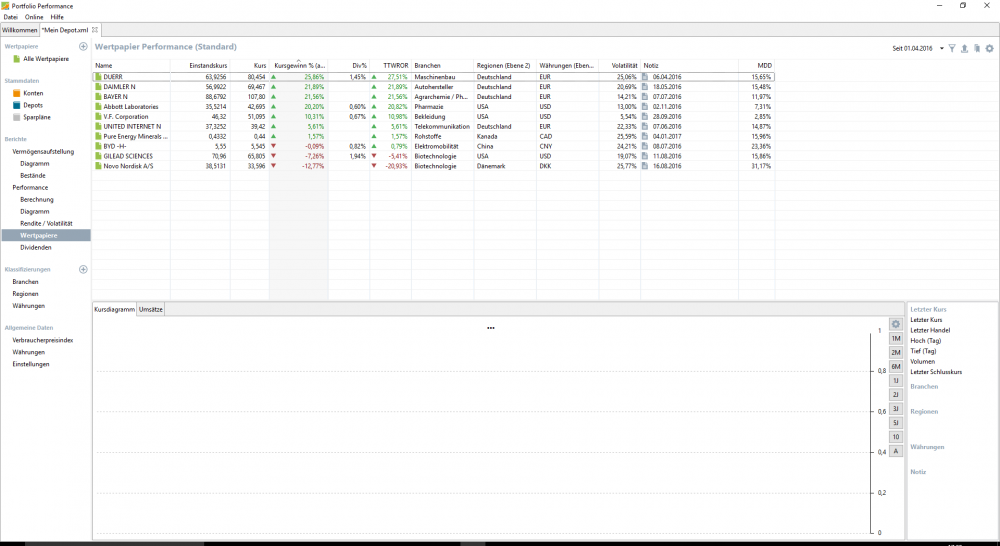Set chart range to A (all)
Image resolution: width=1000 pixels, height=546 pixels.
895,451
